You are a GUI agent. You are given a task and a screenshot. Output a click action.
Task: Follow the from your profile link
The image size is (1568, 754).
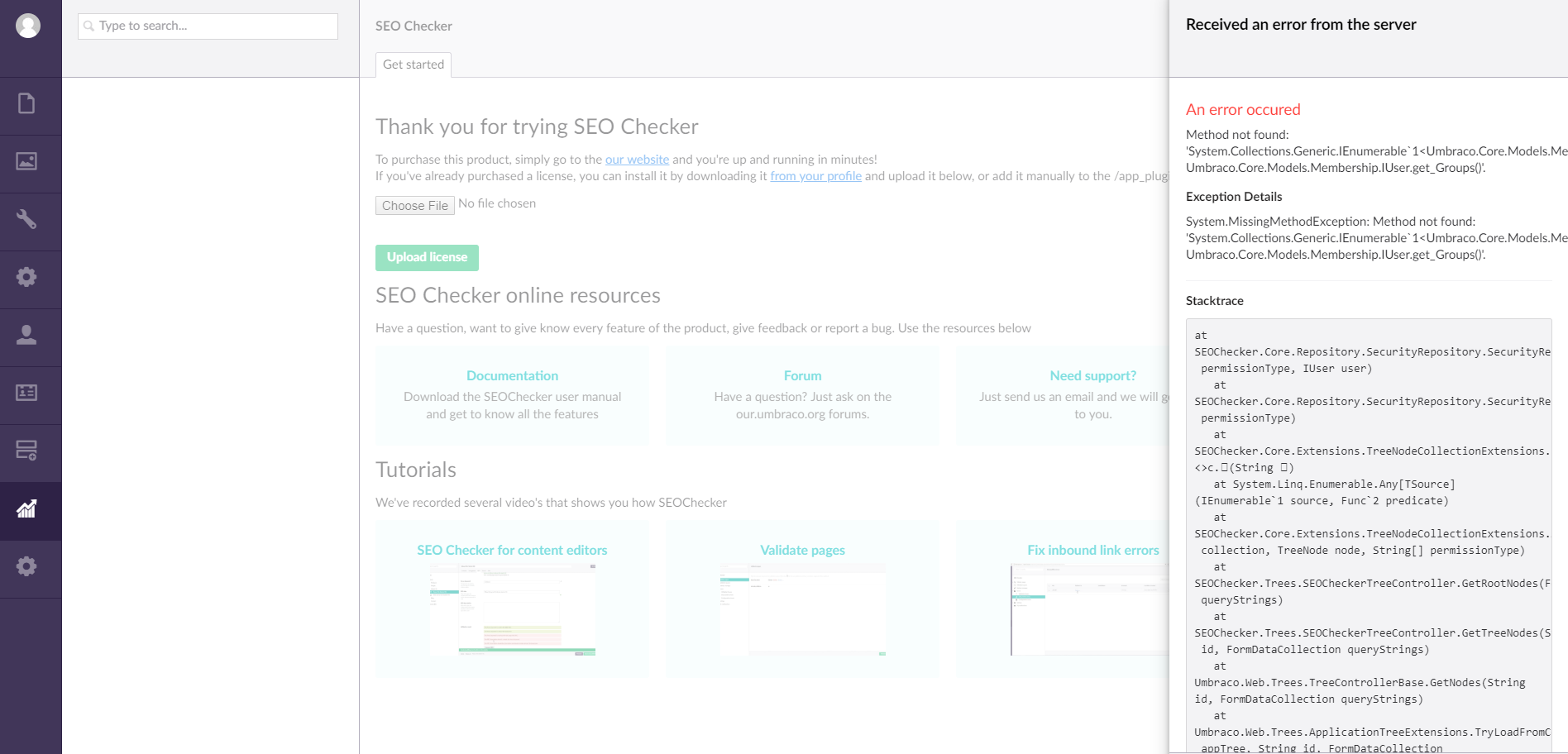[816, 176]
